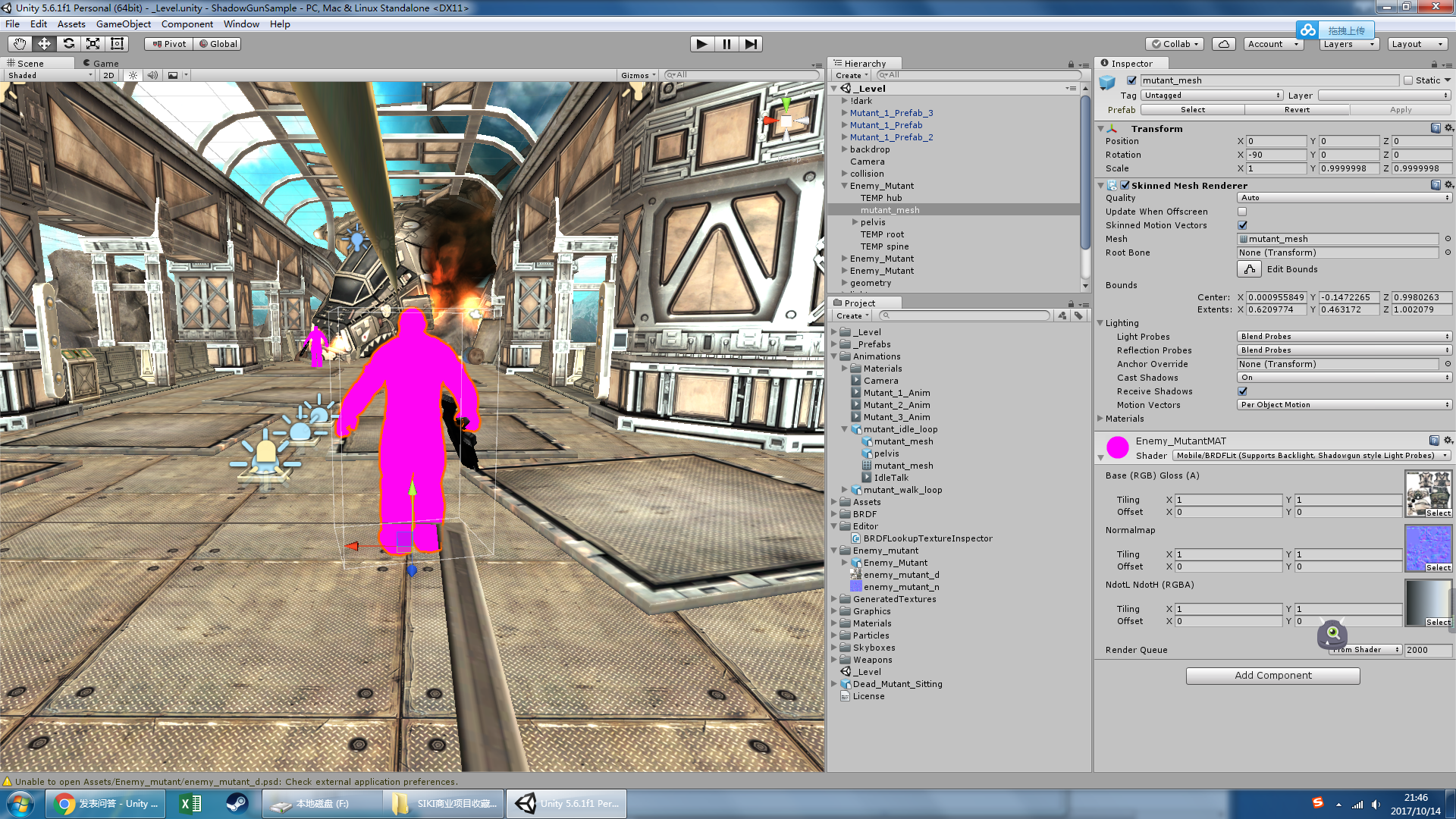Open the Layers dropdown
Image resolution: width=1456 pixels, height=819 pixels.
pos(1349,44)
